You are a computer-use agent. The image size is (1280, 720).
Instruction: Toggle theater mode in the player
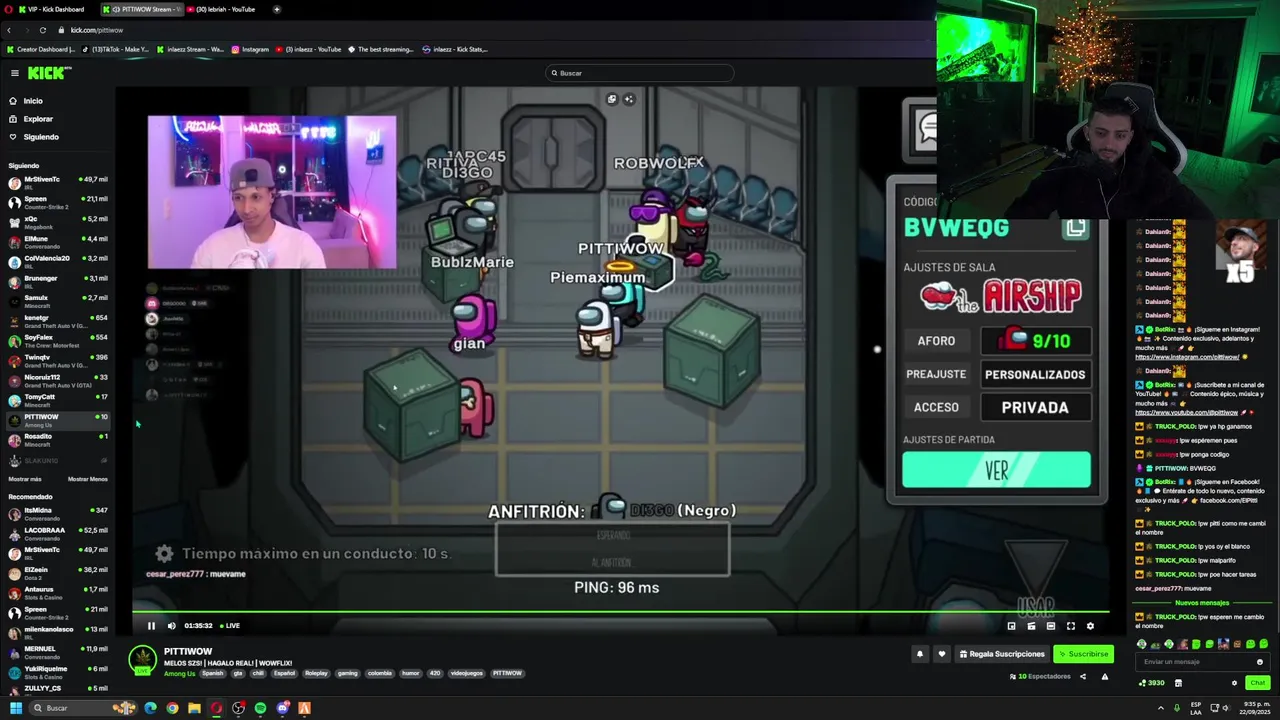[1050, 626]
